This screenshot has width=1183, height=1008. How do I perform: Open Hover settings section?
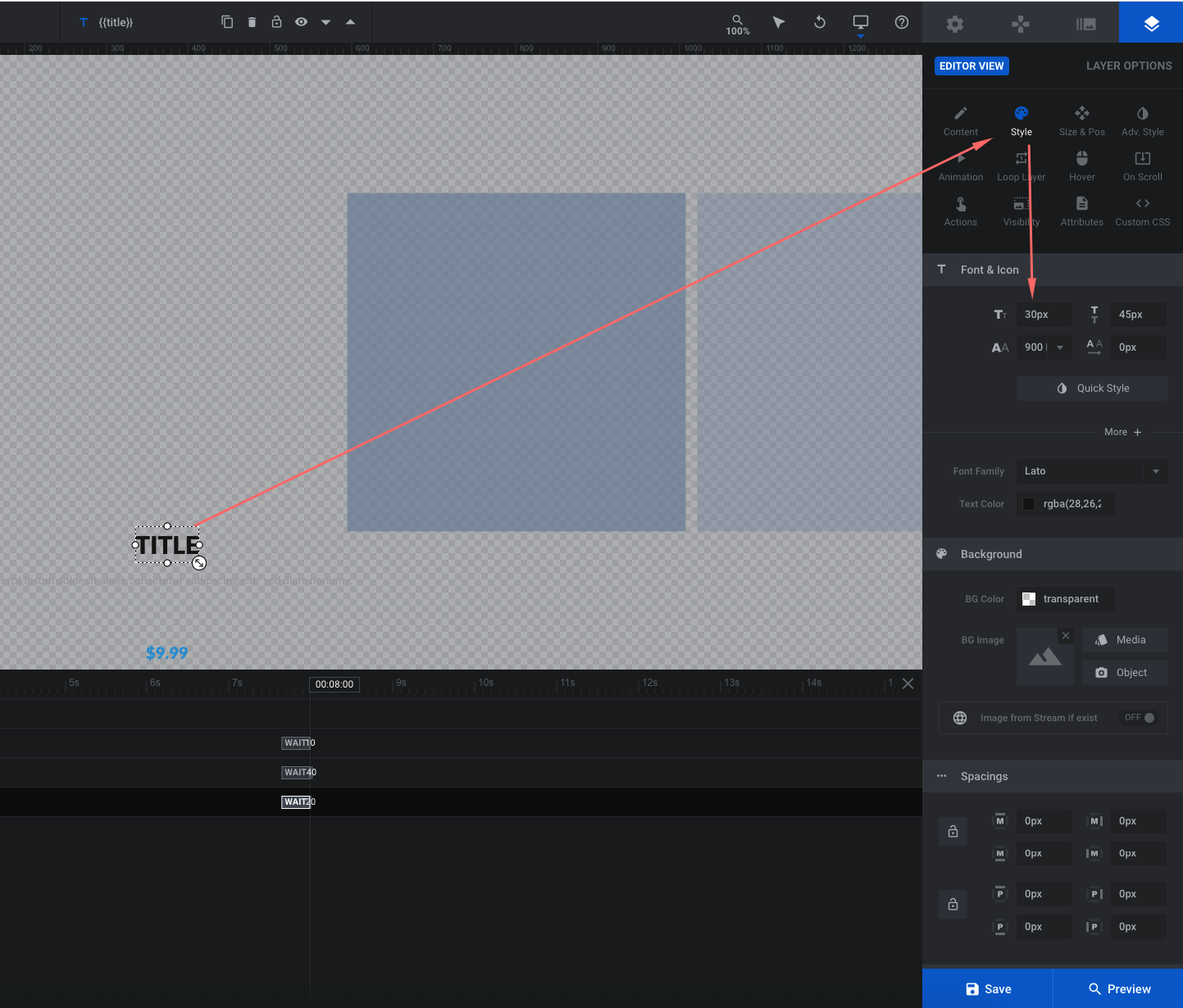pos(1082,166)
